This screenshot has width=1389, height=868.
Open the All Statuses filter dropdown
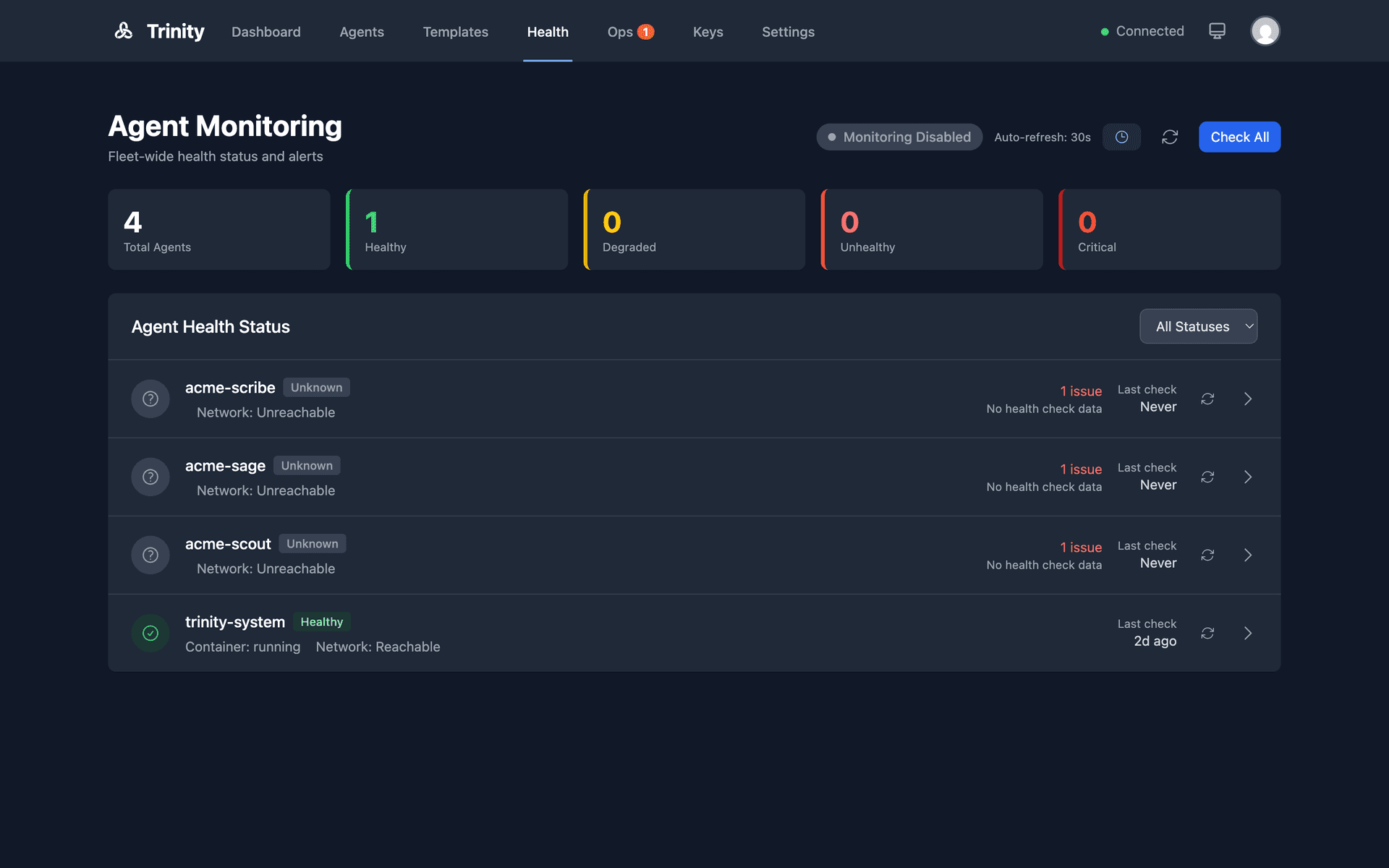(x=1198, y=326)
